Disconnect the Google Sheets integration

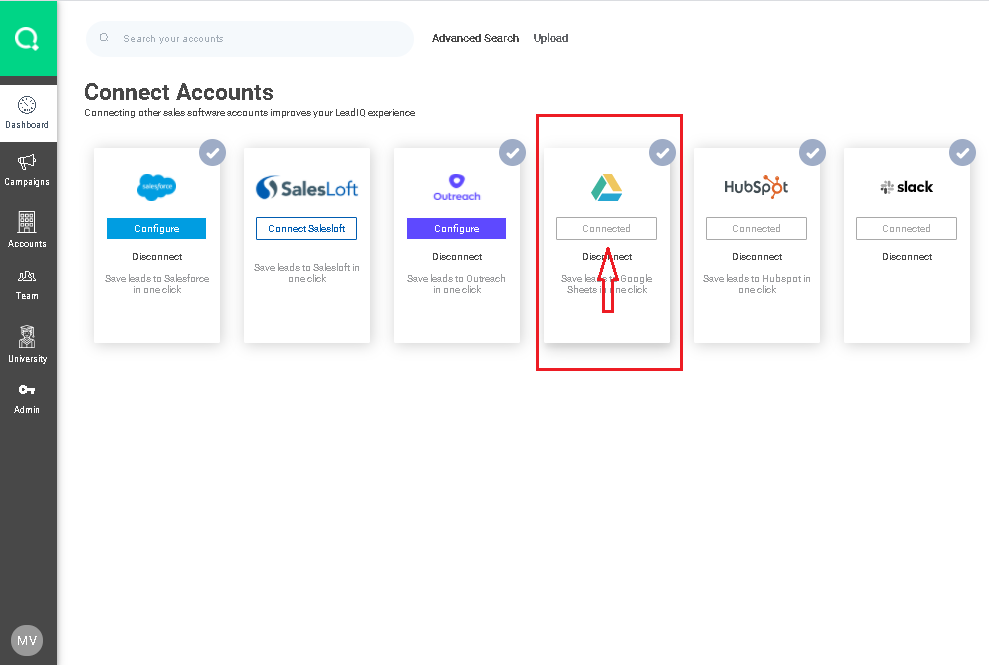(607, 257)
